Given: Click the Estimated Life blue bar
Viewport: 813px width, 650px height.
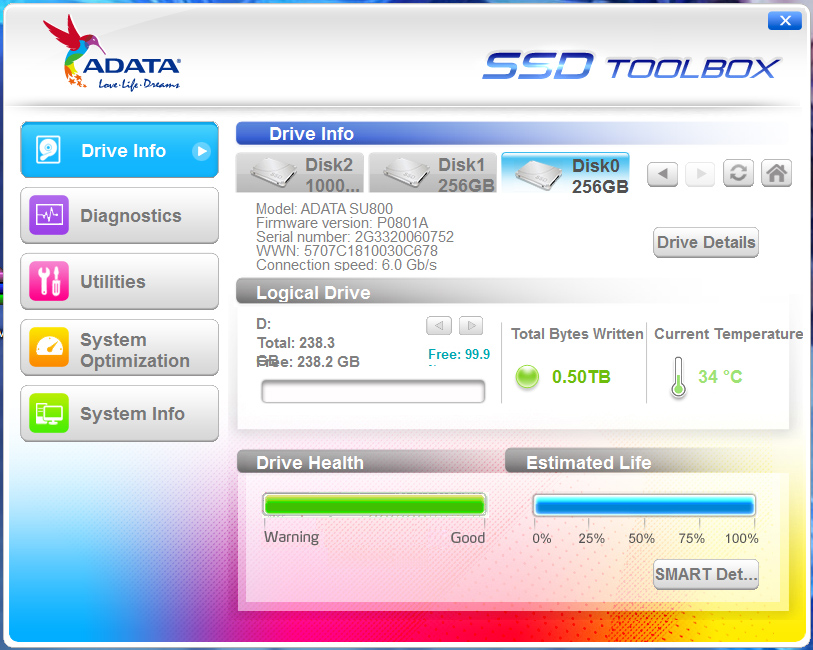Looking at the screenshot, I should [x=644, y=505].
